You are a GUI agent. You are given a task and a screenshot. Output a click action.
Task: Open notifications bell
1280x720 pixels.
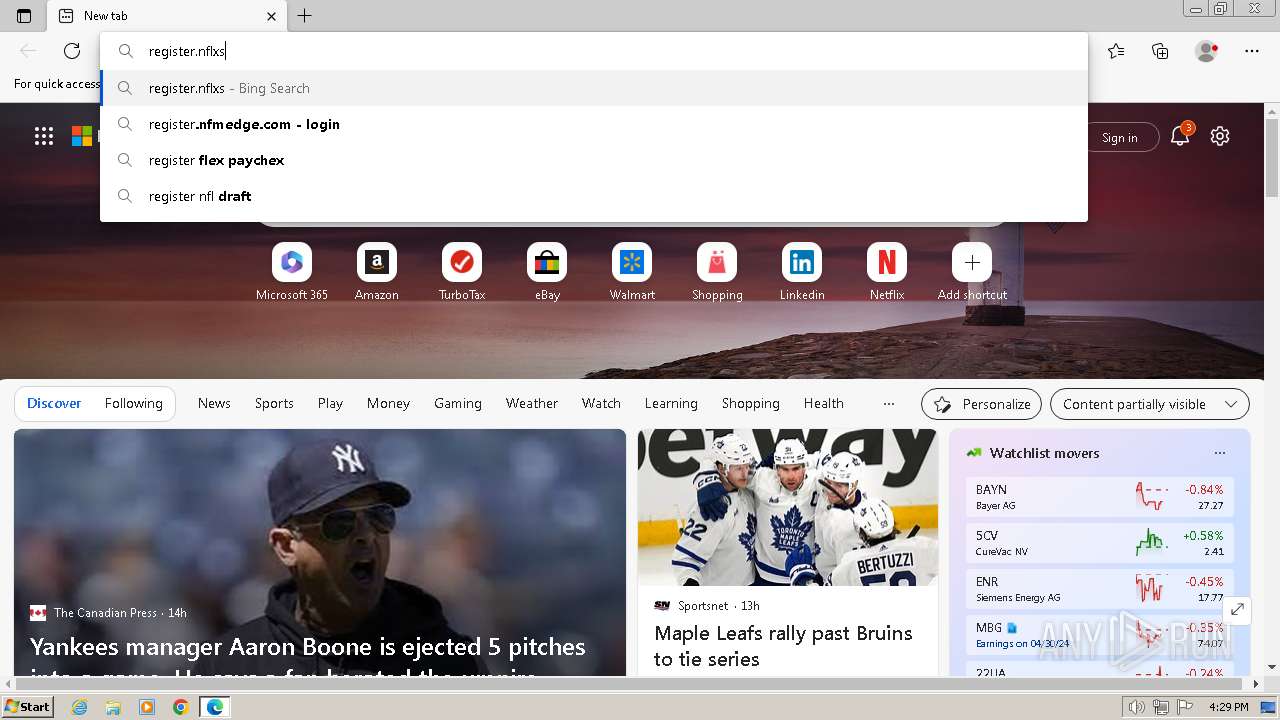pyautogui.click(x=1180, y=136)
